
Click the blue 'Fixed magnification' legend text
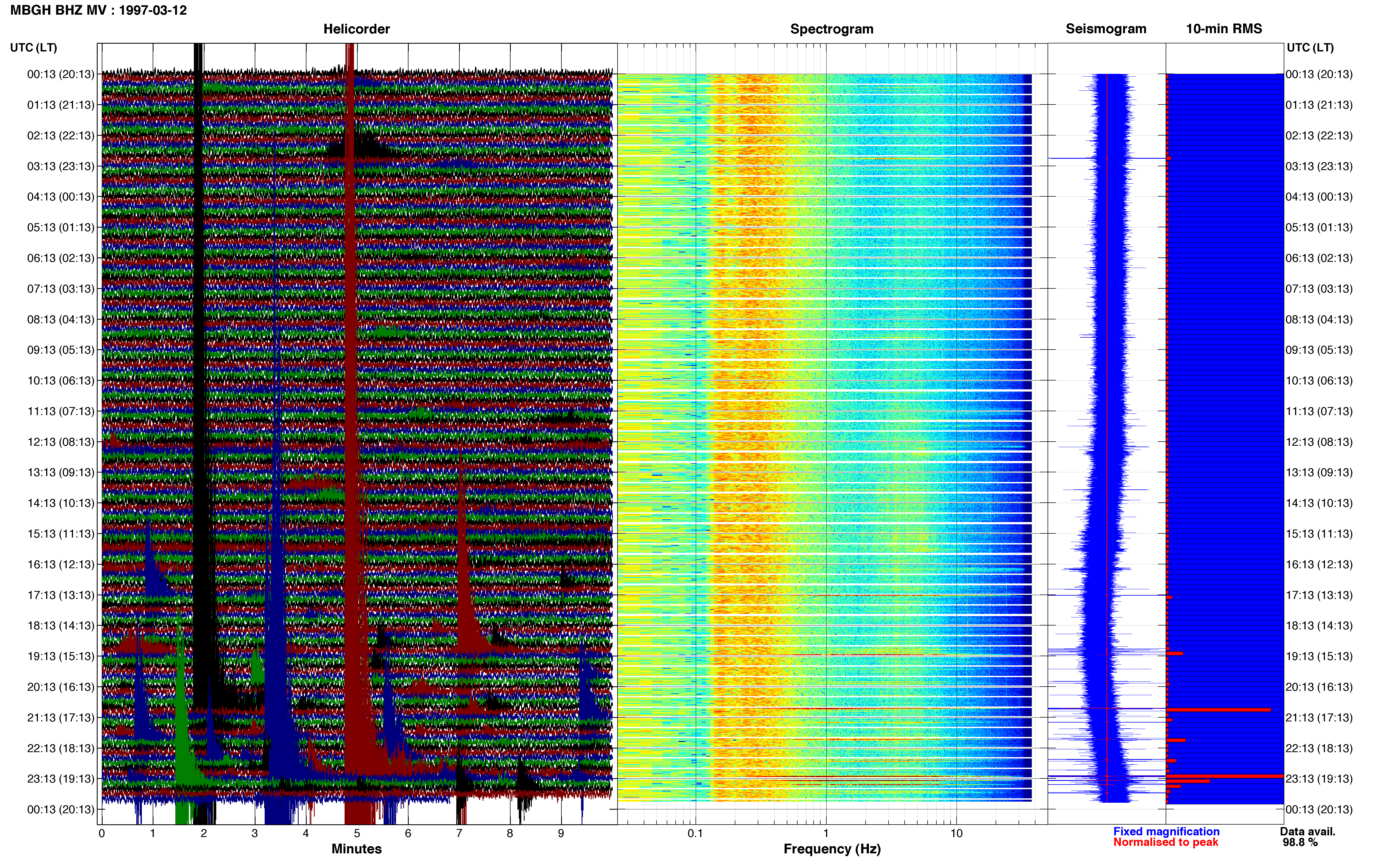1166,832
